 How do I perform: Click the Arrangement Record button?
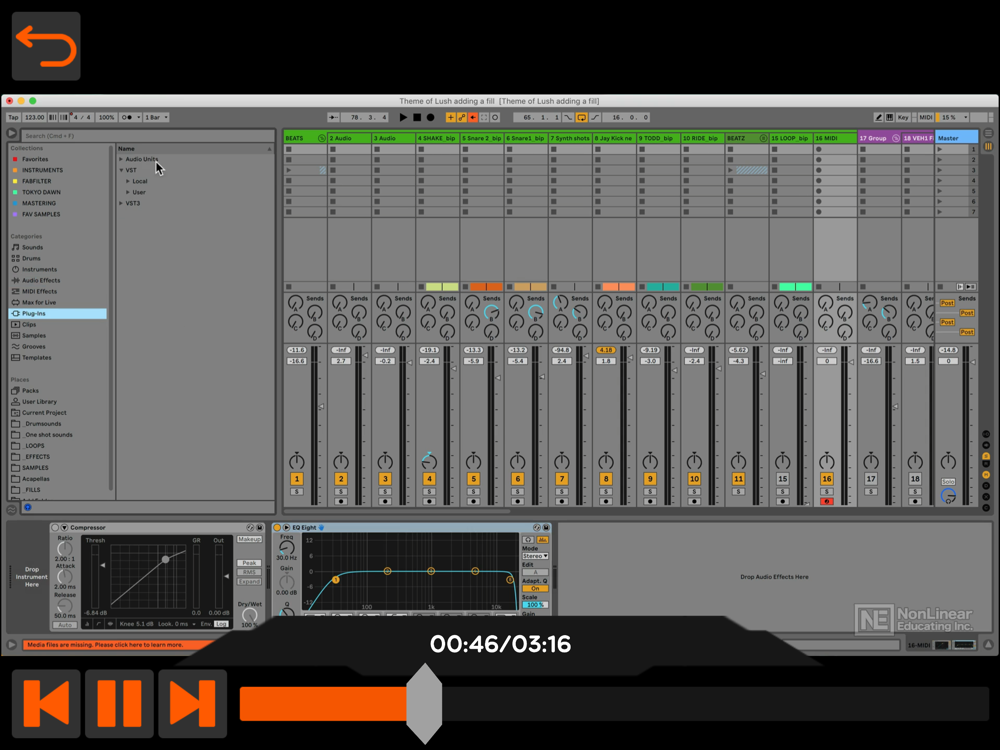pyautogui.click(x=430, y=117)
